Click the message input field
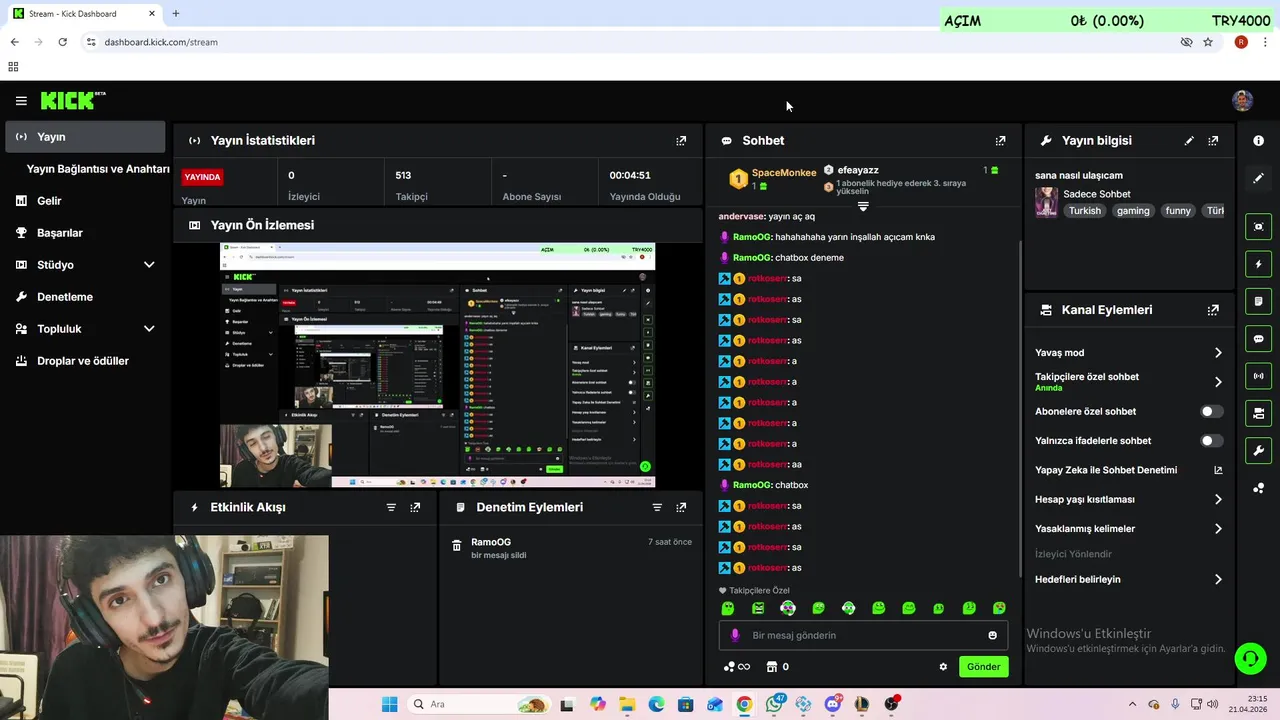The width and height of the screenshot is (1280, 720). click(863, 635)
